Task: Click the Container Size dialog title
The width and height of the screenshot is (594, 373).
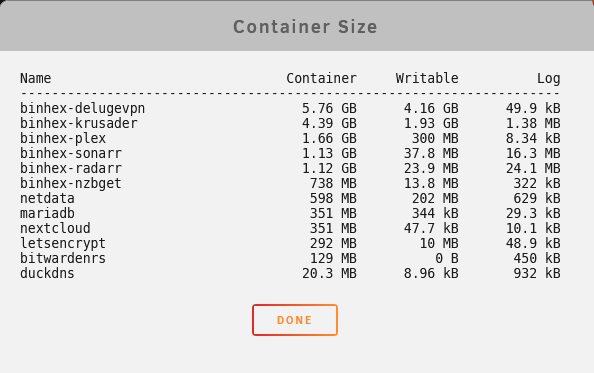Action: click(305, 27)
